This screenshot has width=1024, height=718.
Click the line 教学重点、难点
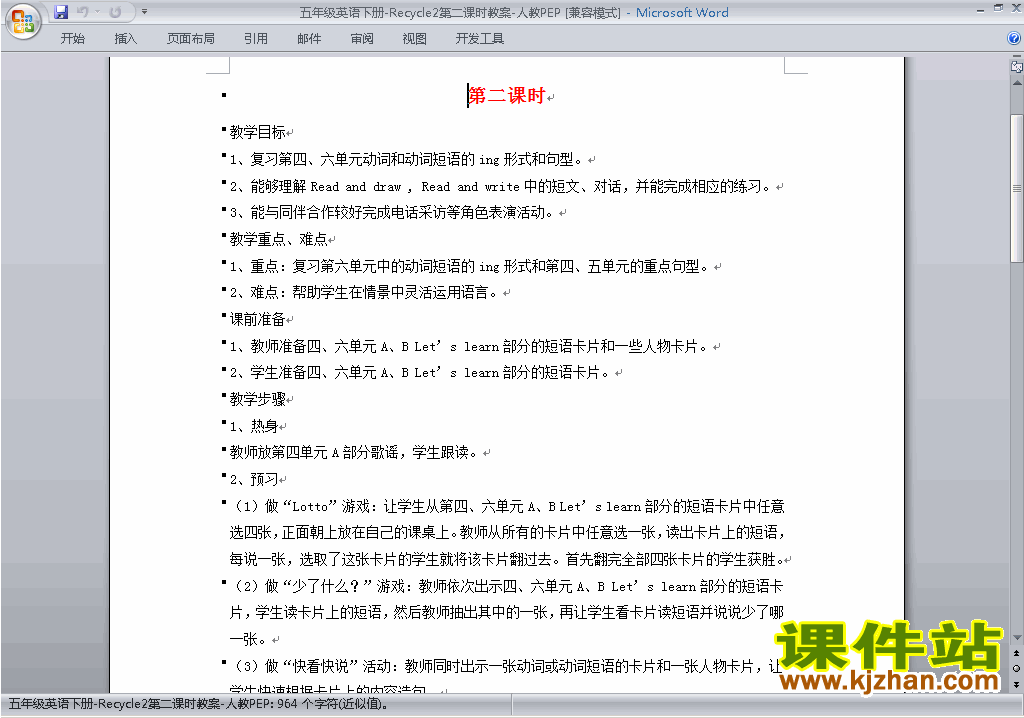click(279, 239)
